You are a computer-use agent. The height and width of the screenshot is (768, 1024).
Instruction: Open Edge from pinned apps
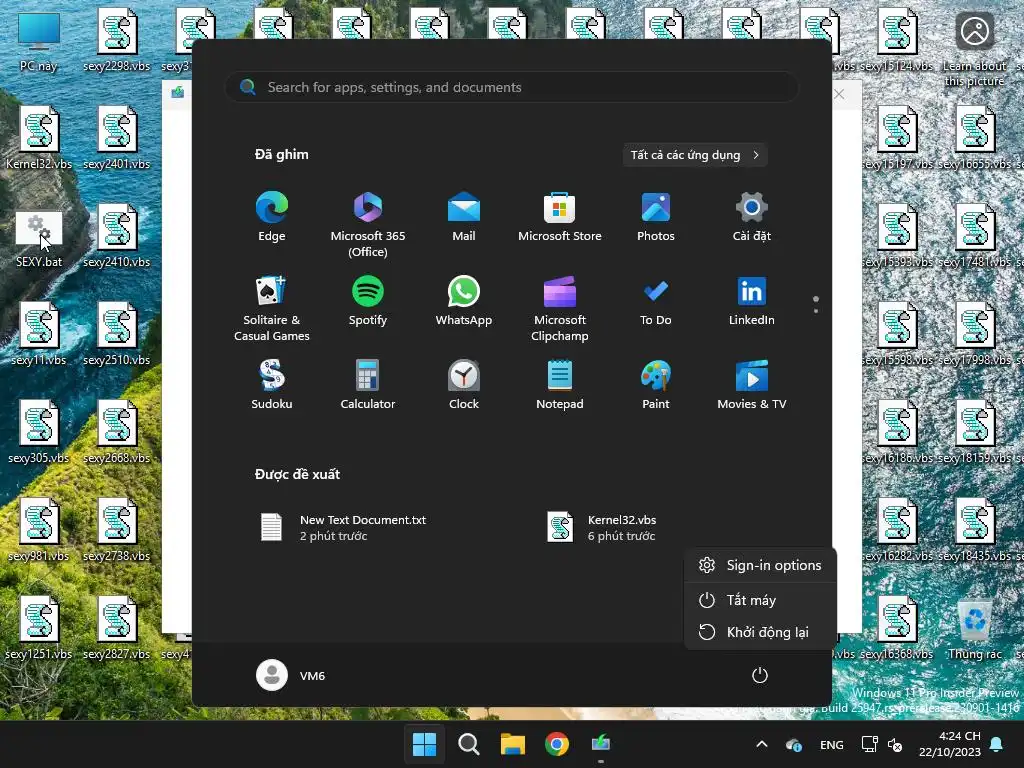point(272,217)
